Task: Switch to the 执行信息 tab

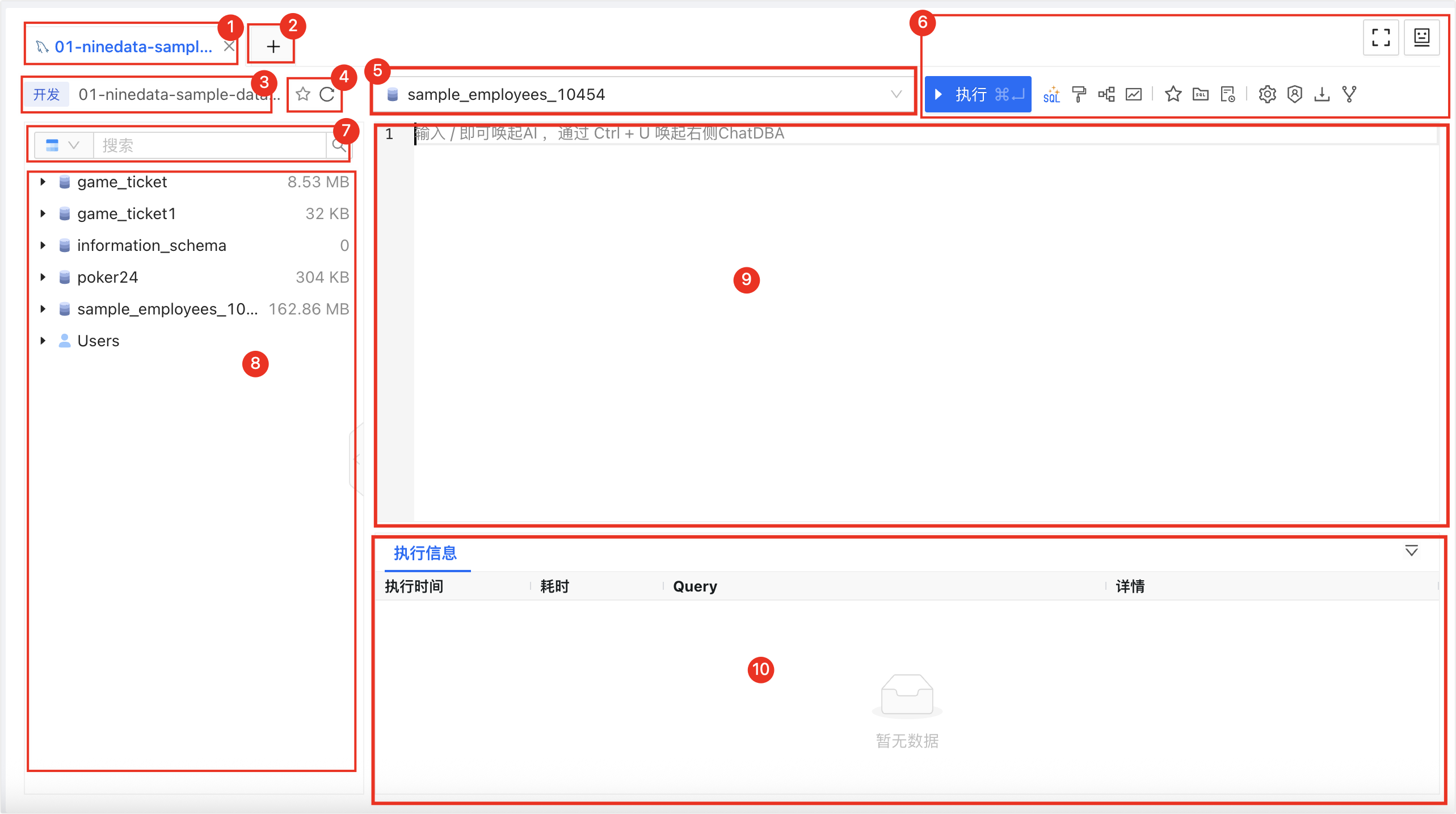Action: click(x=425, y=553)
